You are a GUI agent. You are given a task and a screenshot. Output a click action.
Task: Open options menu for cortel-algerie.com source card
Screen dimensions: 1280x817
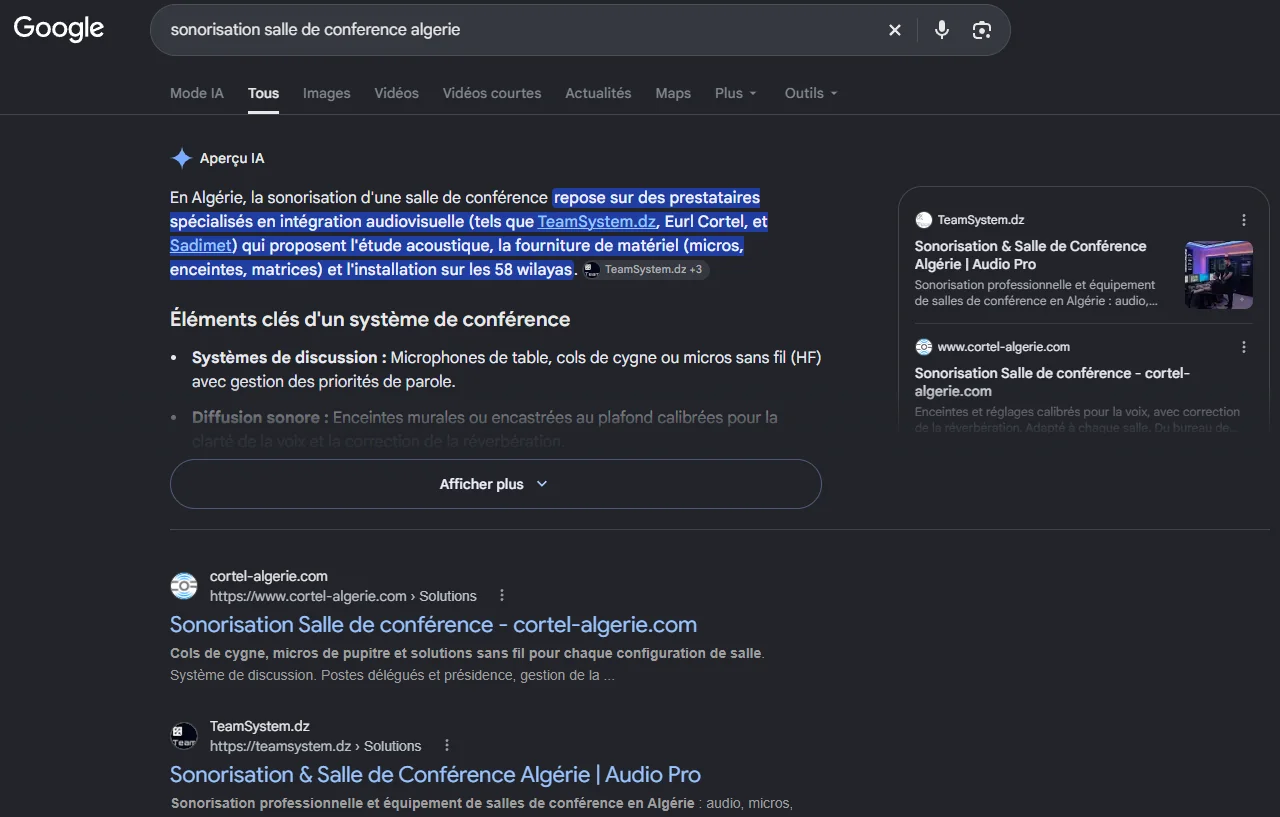point(1244,347)
